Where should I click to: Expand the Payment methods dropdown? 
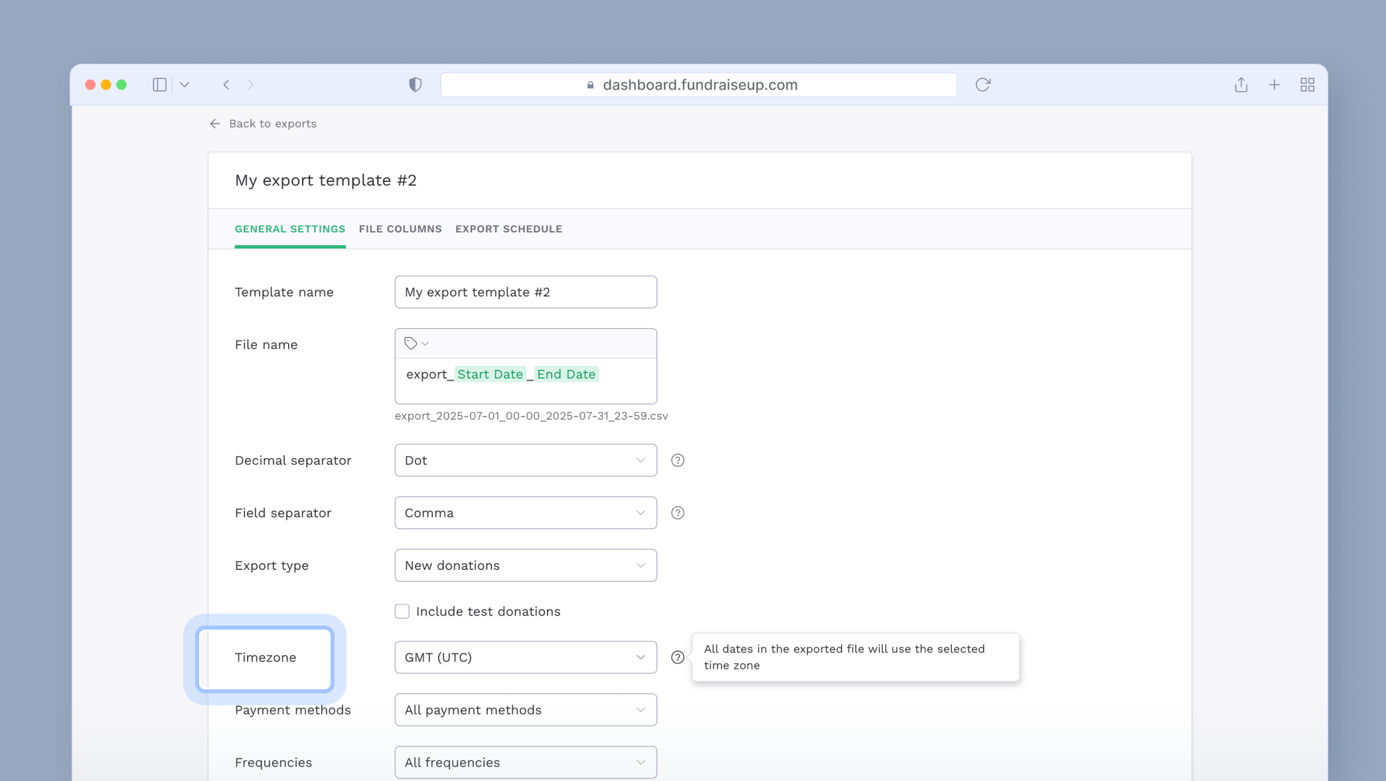(x=525, y=710)
